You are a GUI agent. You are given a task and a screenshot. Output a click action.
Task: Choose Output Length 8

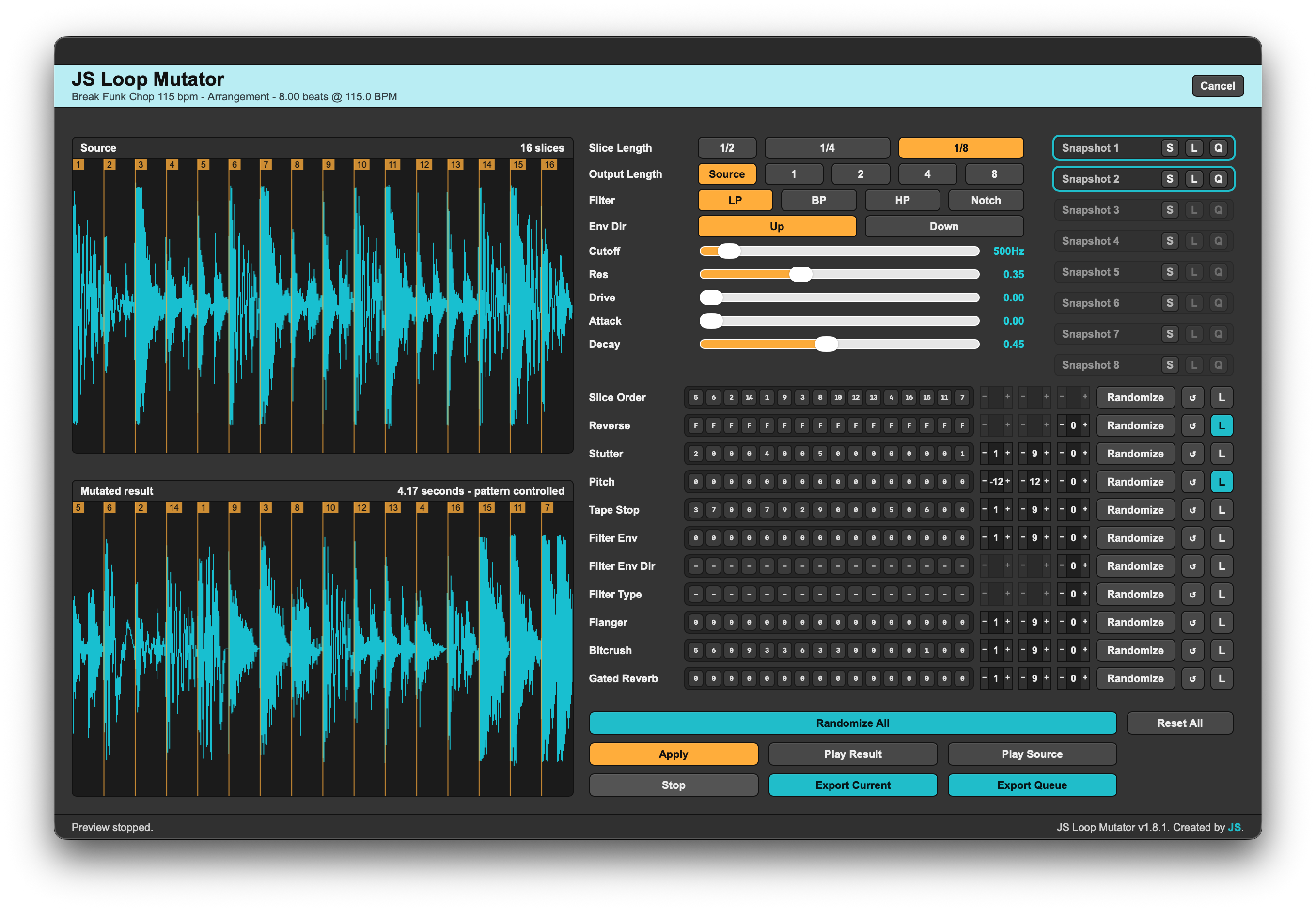point(994,174)
